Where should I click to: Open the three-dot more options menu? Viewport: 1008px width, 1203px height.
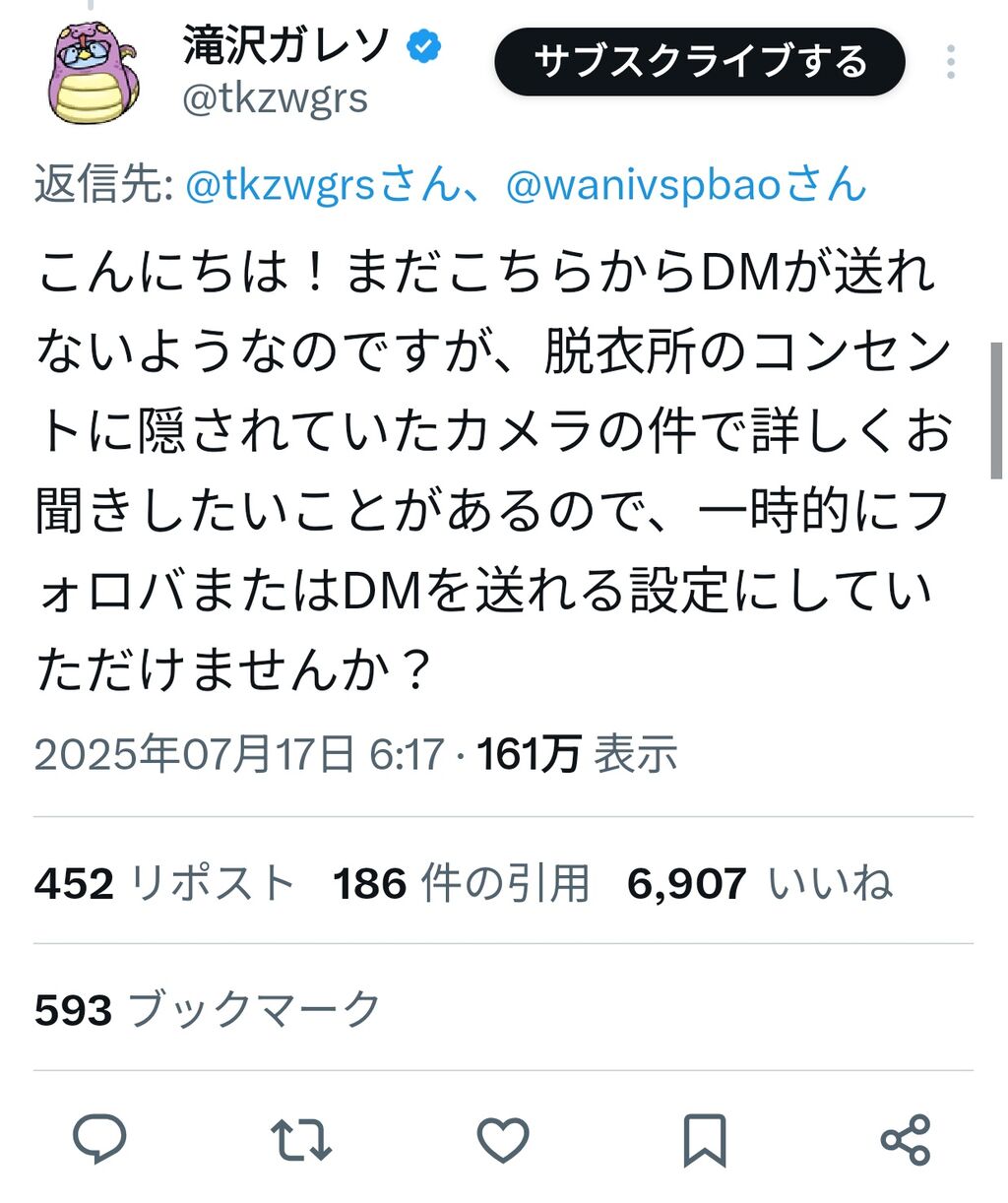point(951,62)
